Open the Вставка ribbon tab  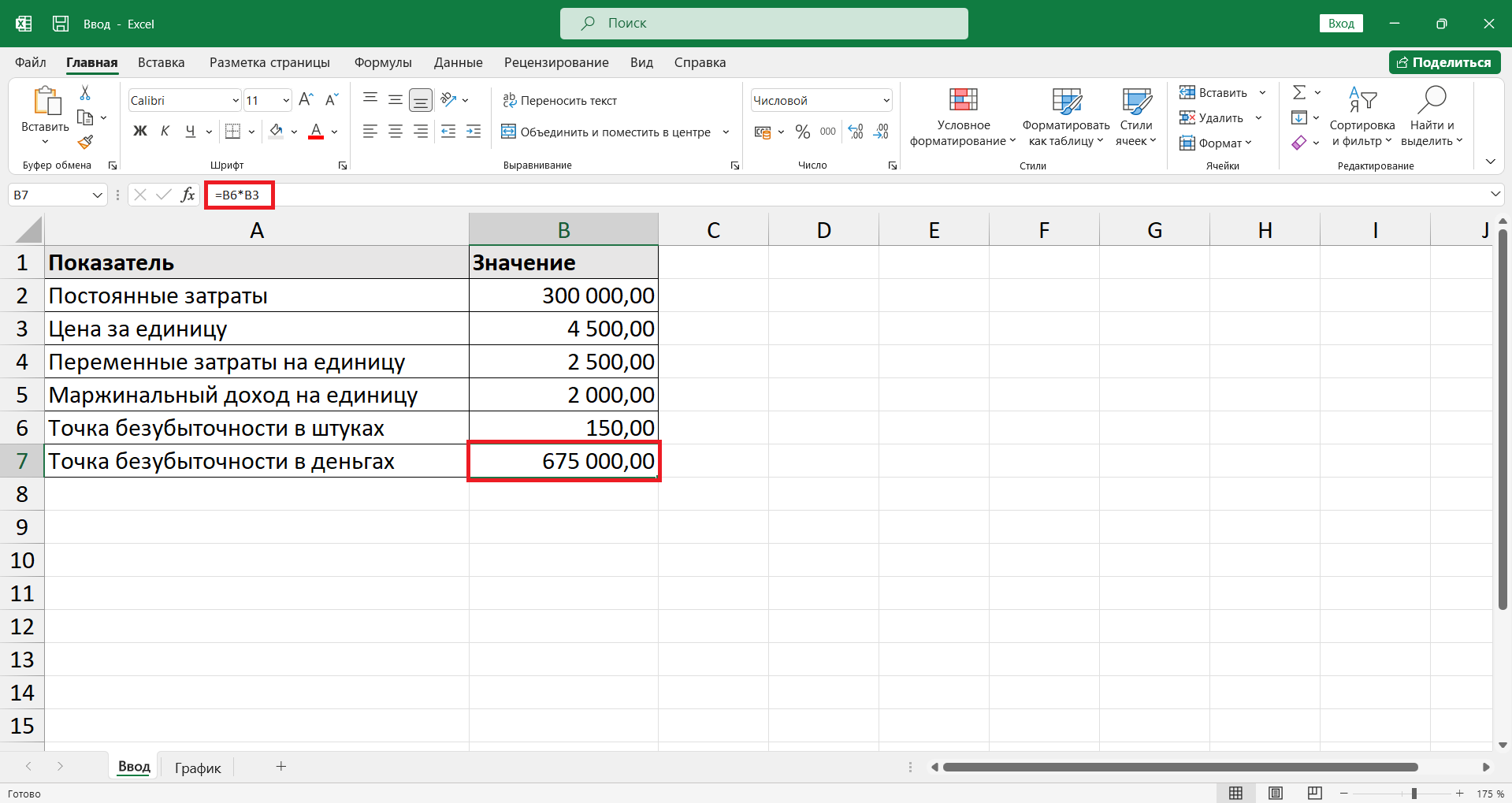tap(161, 62)
